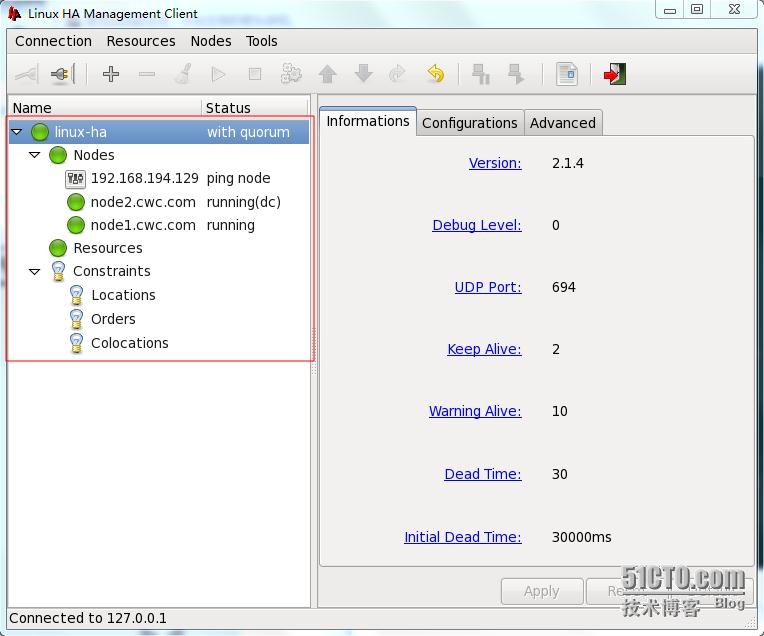Click the Initial Dead Time link
The height and width of the screenshot is (636, 764).
click(463, 537)
